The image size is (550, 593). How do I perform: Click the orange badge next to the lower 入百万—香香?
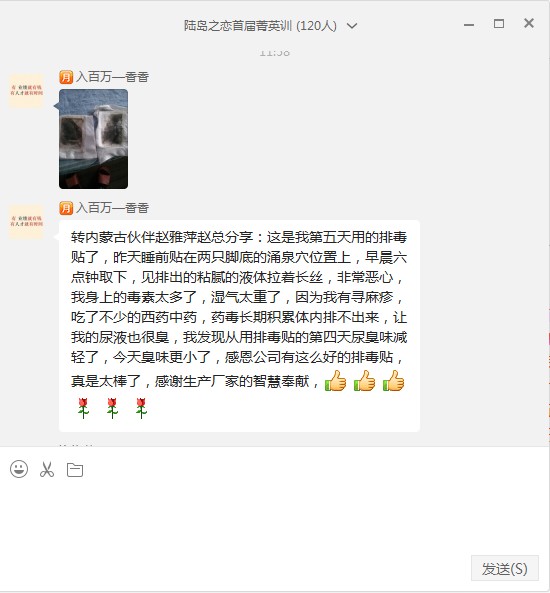66,208
